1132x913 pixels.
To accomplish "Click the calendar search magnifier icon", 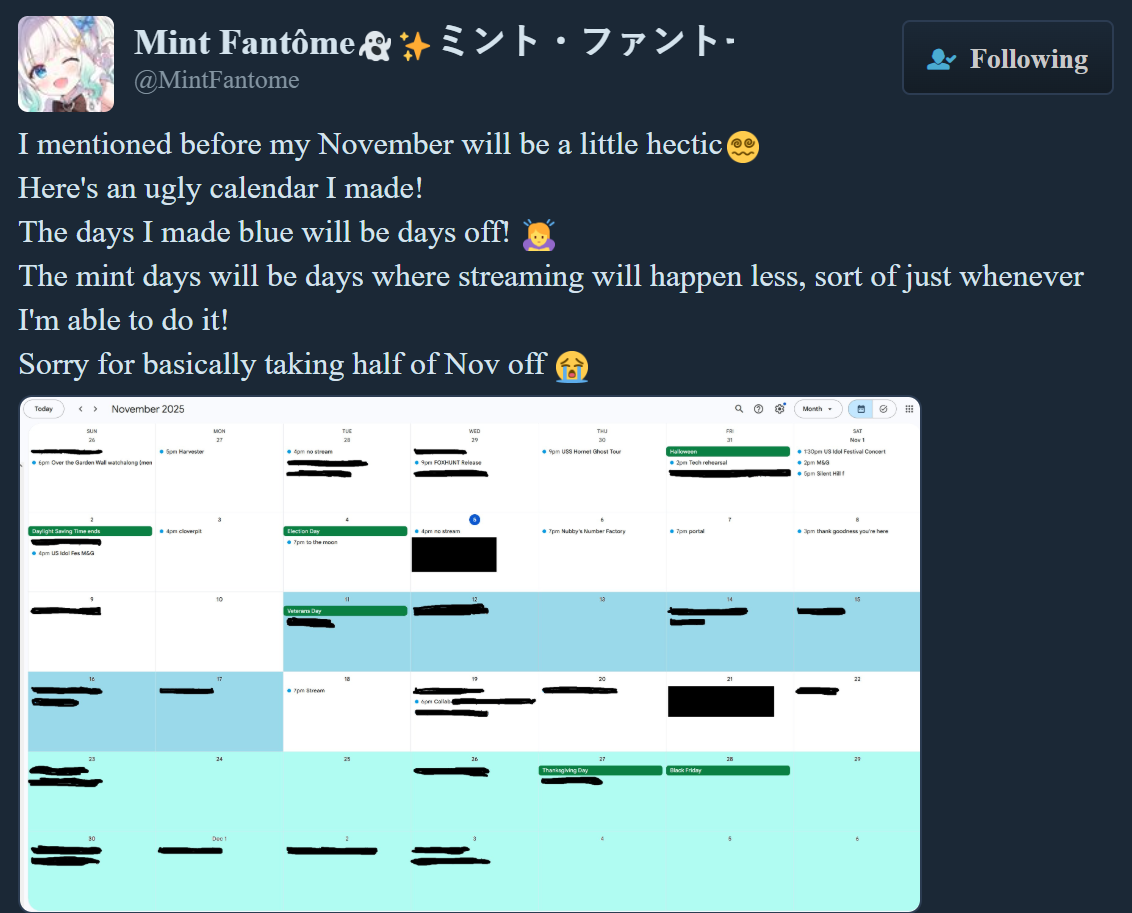I will tap(739, 409).
